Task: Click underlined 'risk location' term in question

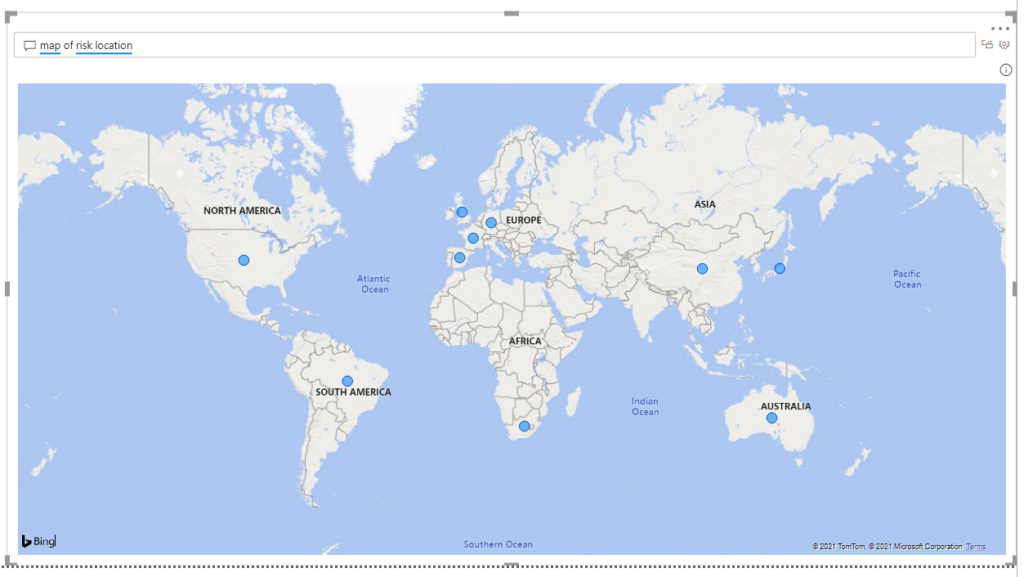Action: 104,45
